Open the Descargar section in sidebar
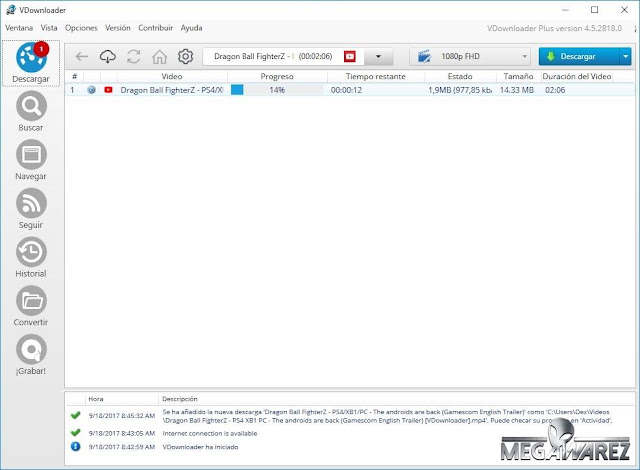 31,63
